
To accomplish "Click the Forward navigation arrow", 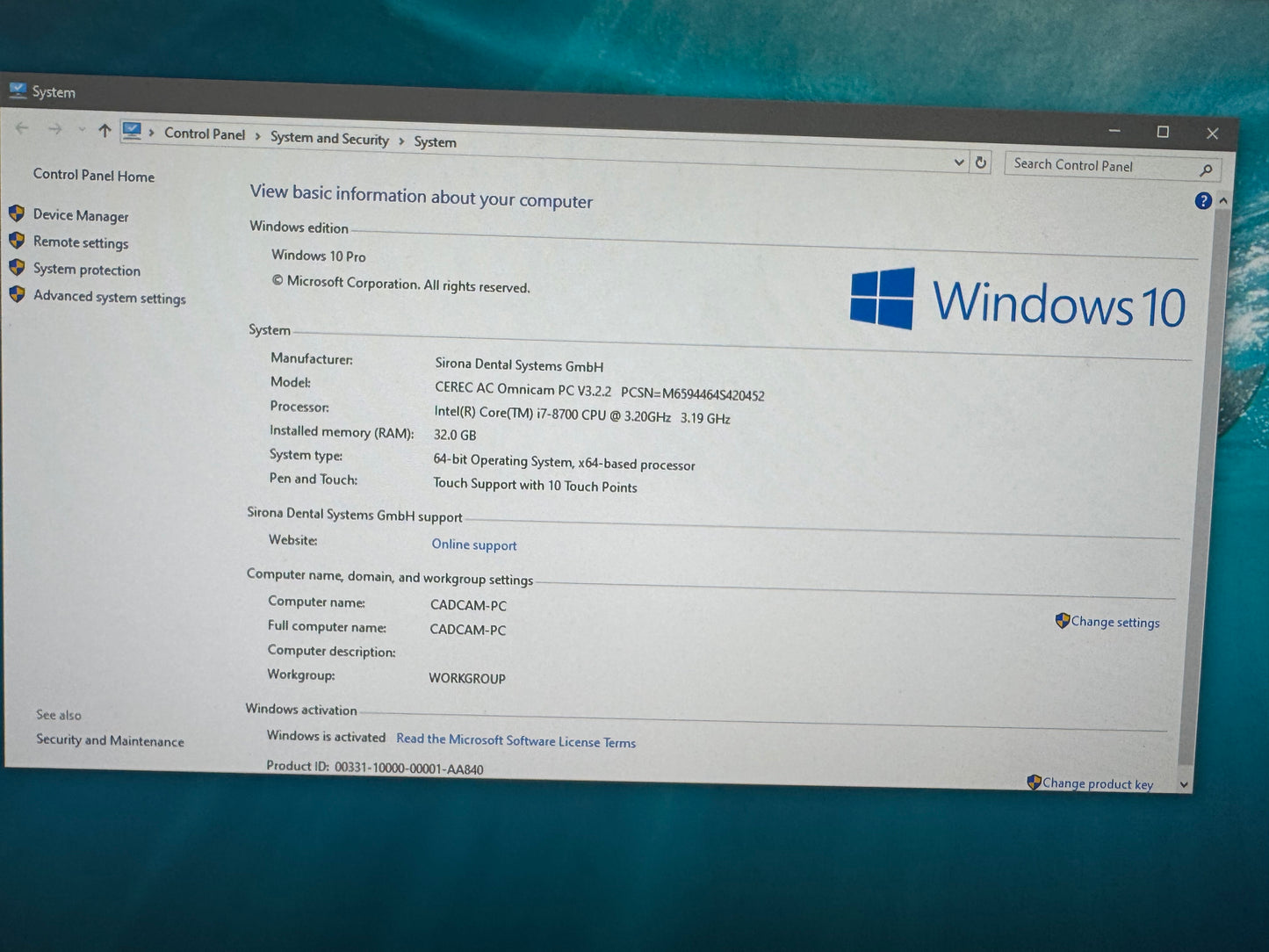I will click(x=54, y=129).
